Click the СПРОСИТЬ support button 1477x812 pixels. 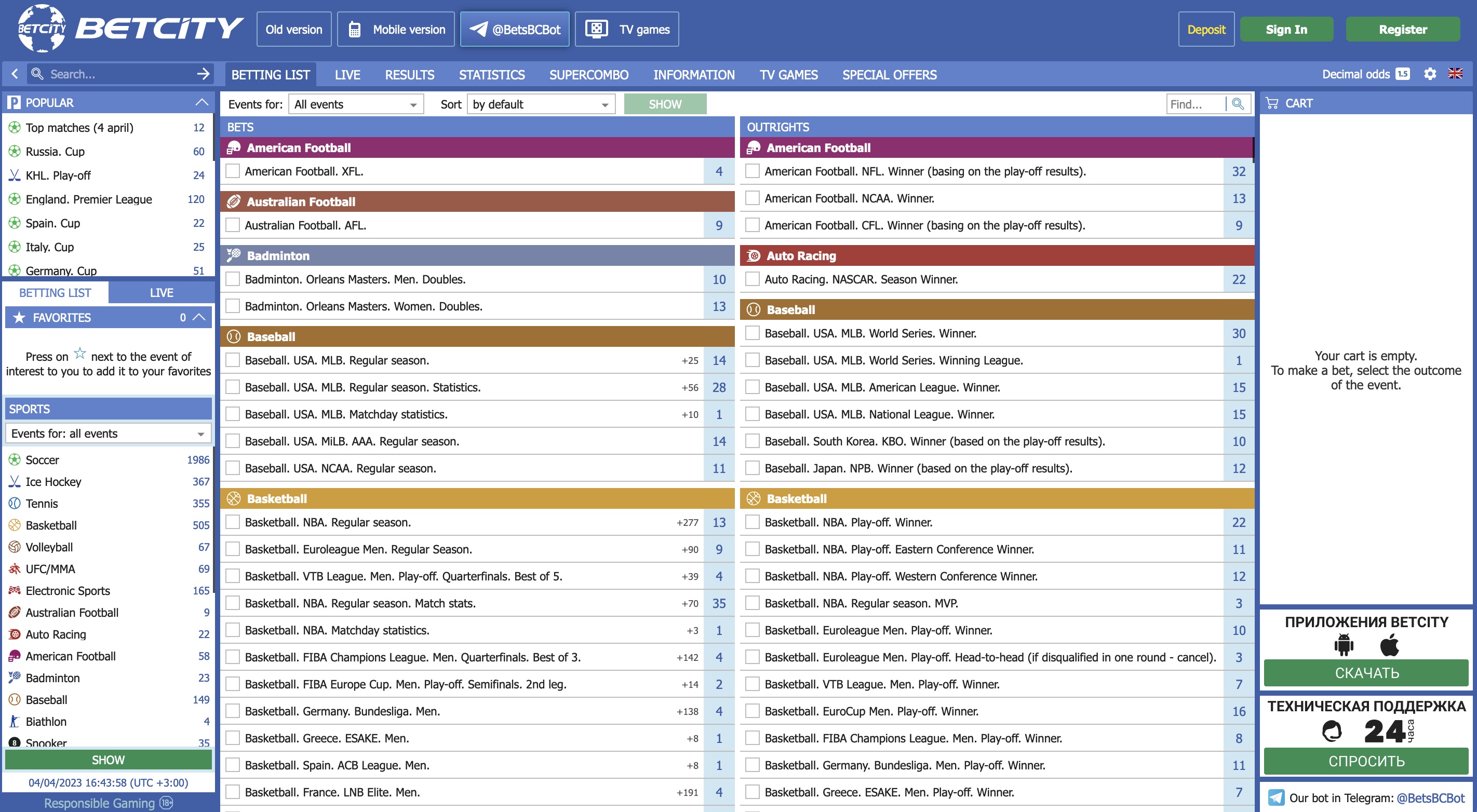click(1366, 761)
